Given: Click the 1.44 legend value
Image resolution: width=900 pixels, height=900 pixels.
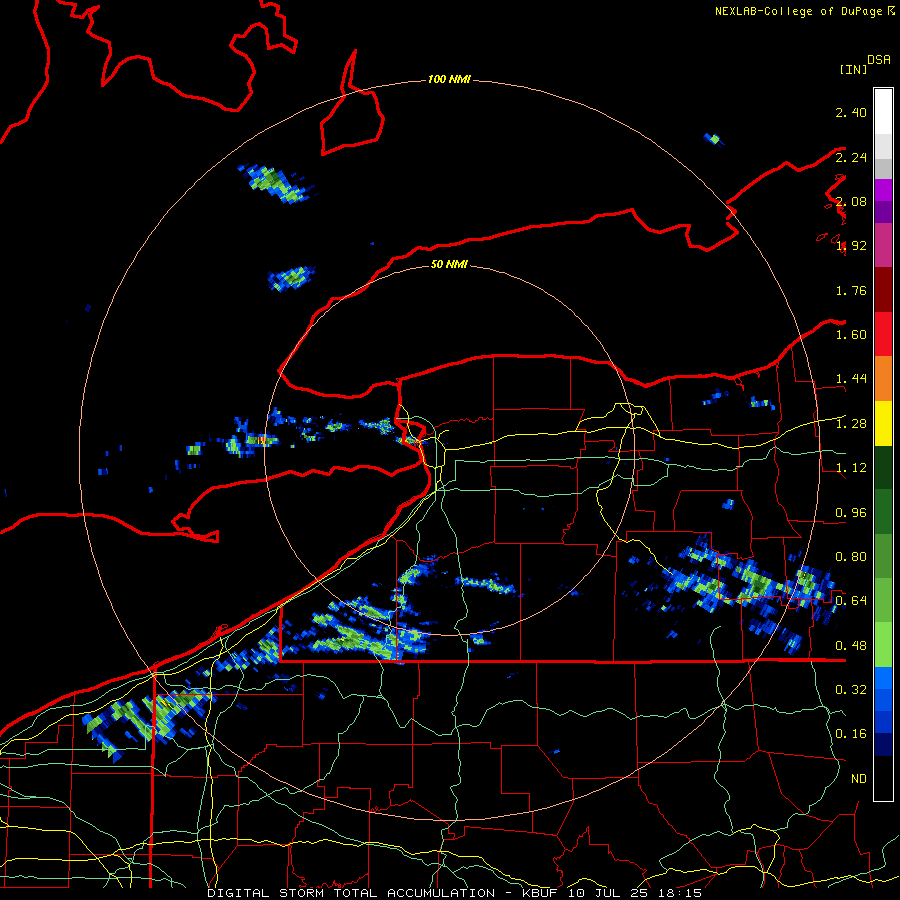Looking at the screenshot, I should click(851, 379).
